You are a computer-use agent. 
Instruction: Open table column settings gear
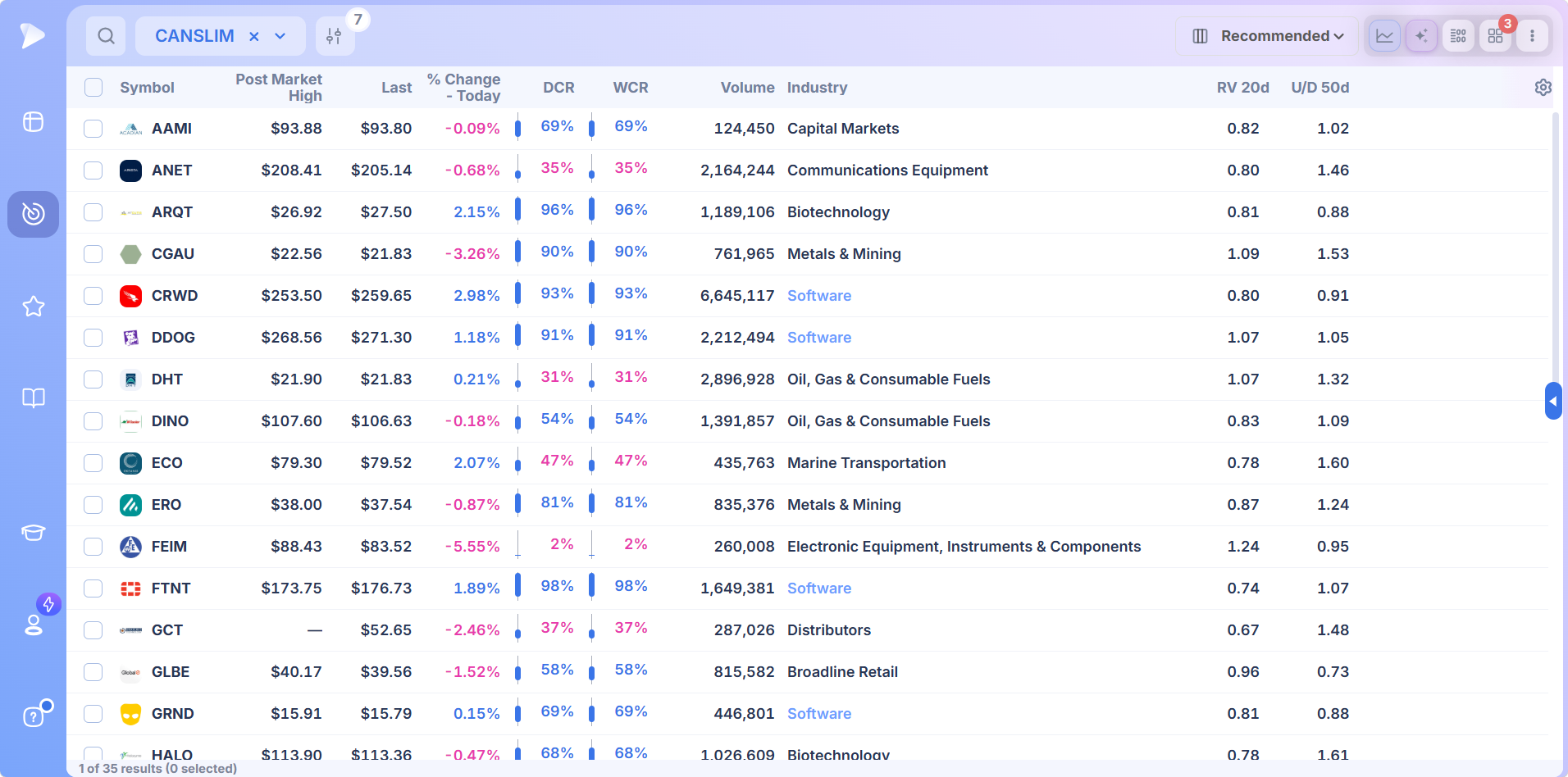1543,88
